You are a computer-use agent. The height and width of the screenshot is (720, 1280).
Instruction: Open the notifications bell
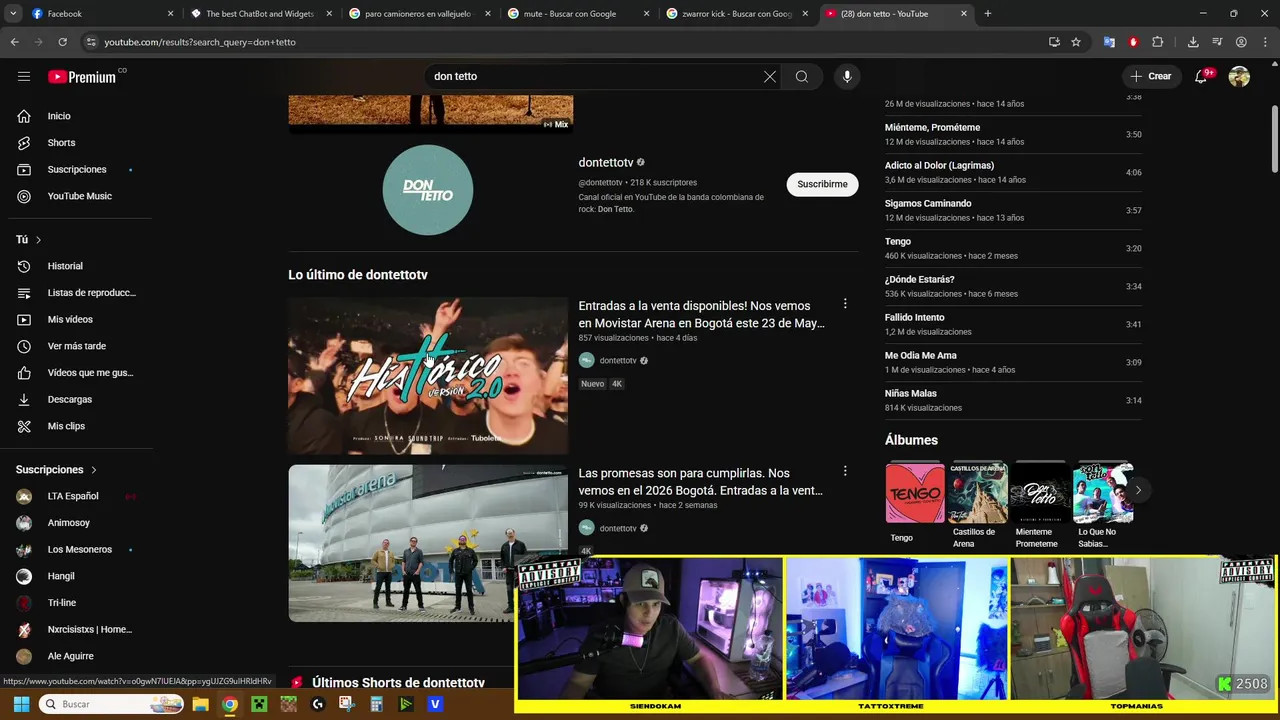(1202, 77)
